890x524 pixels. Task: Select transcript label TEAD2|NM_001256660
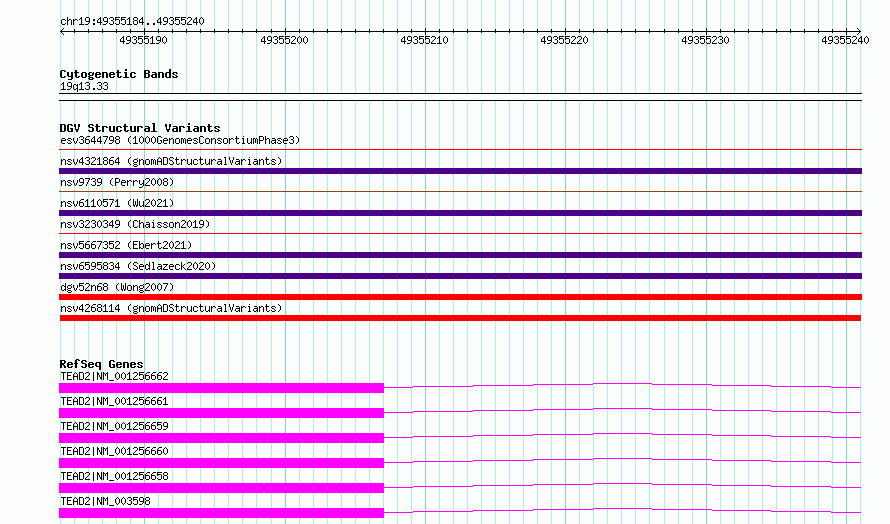(x=114, y=451)
